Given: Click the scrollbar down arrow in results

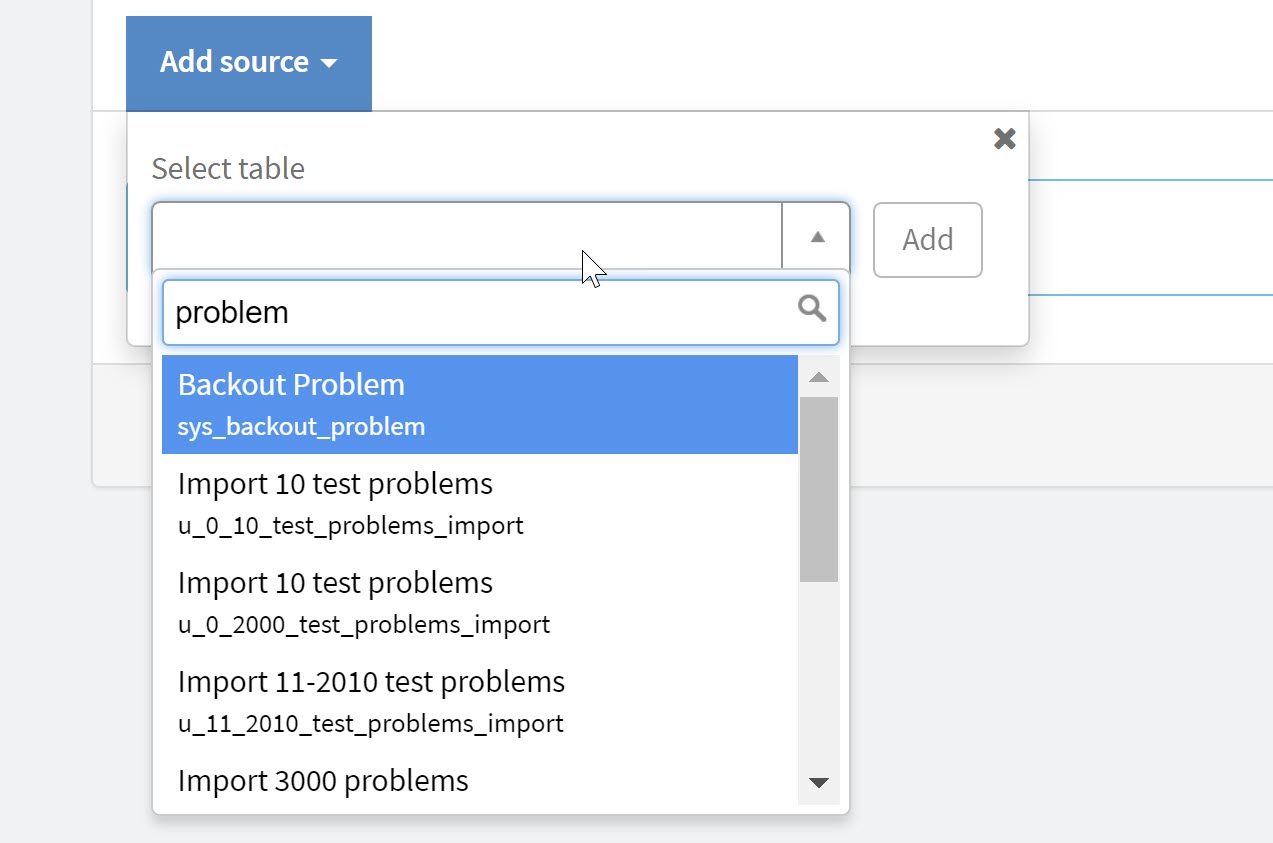Looking at the screenshot, I should [x=819, y=782].
